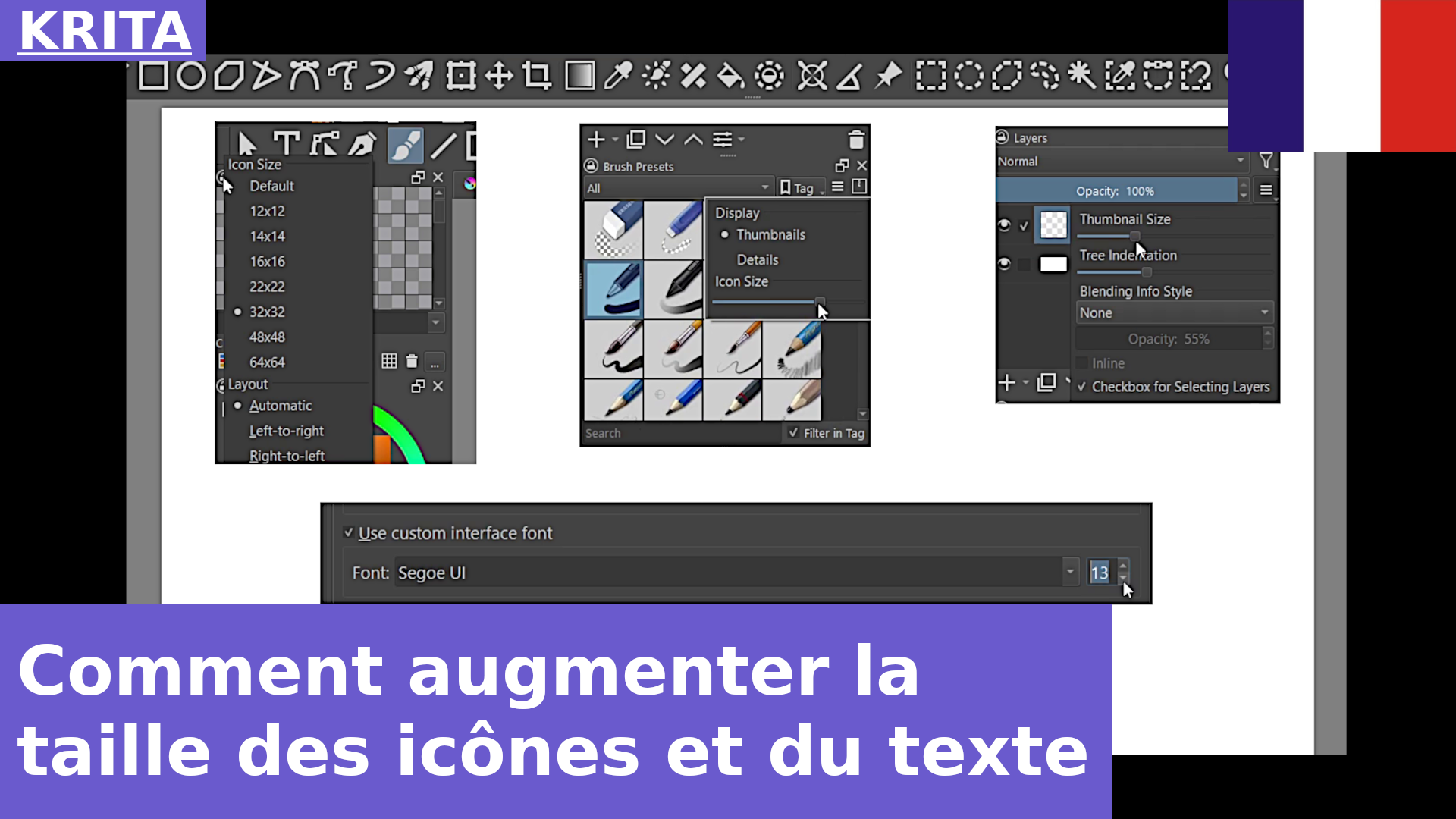
Task: Select the Rectangular Selection tool
Action: (x=930, y=76)
